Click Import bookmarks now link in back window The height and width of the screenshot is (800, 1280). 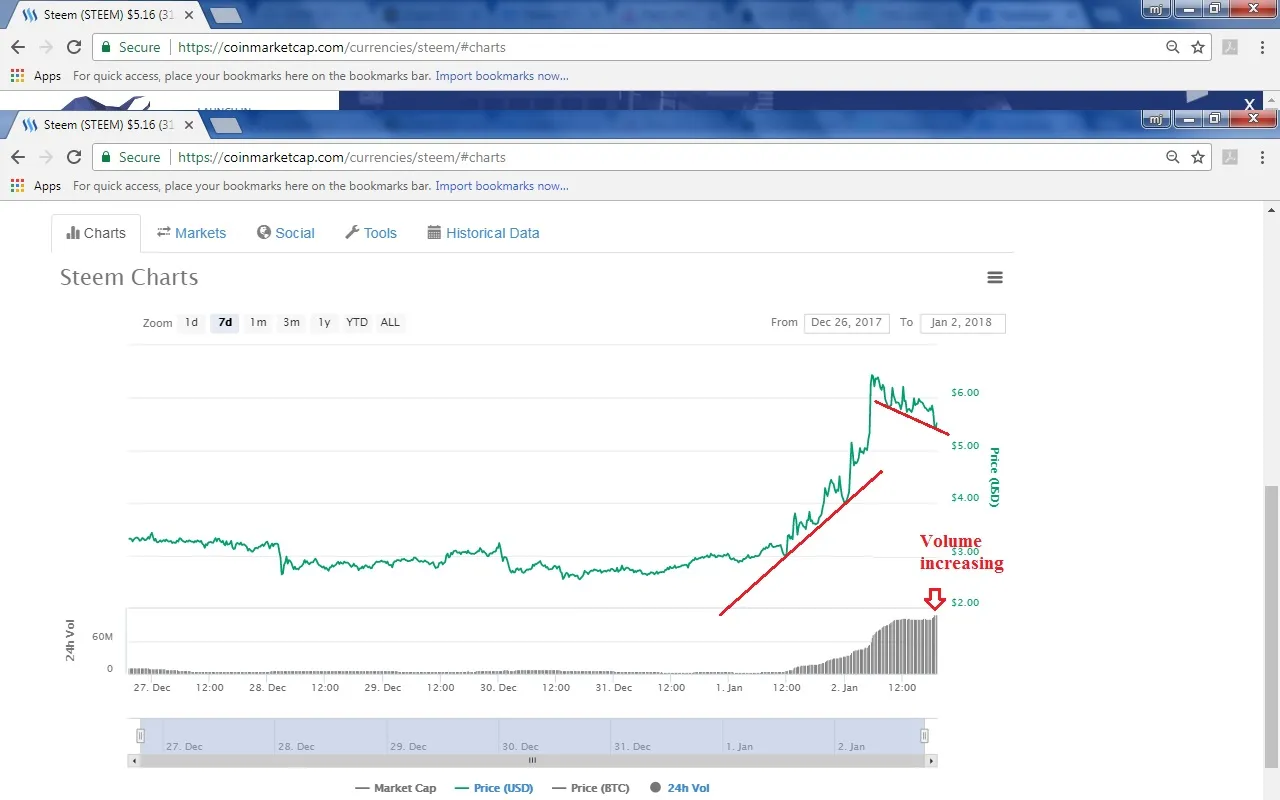[502, 76]
